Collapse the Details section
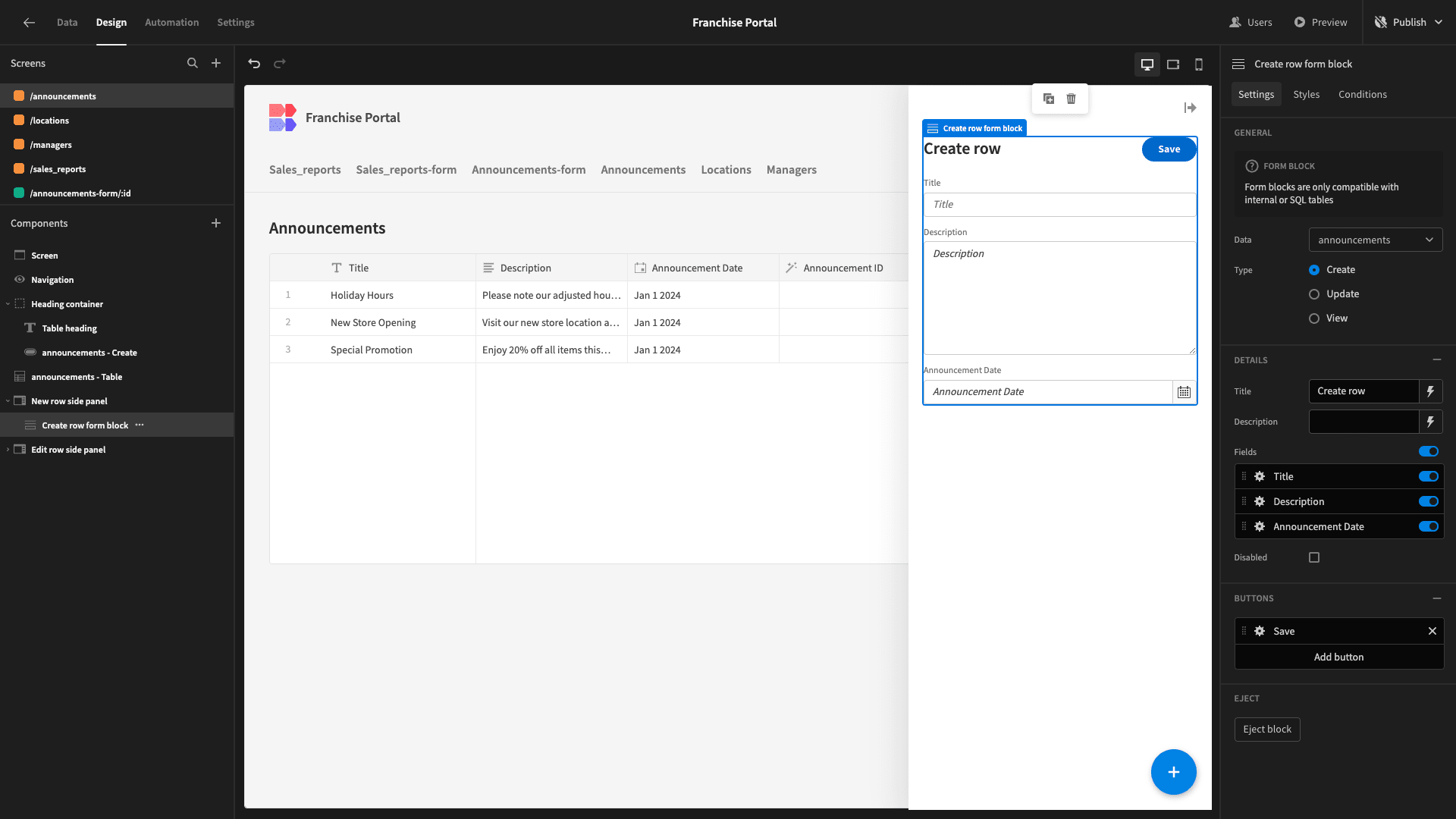Viewport: 1456px width, 819px height. click(x=1437, y=359)
